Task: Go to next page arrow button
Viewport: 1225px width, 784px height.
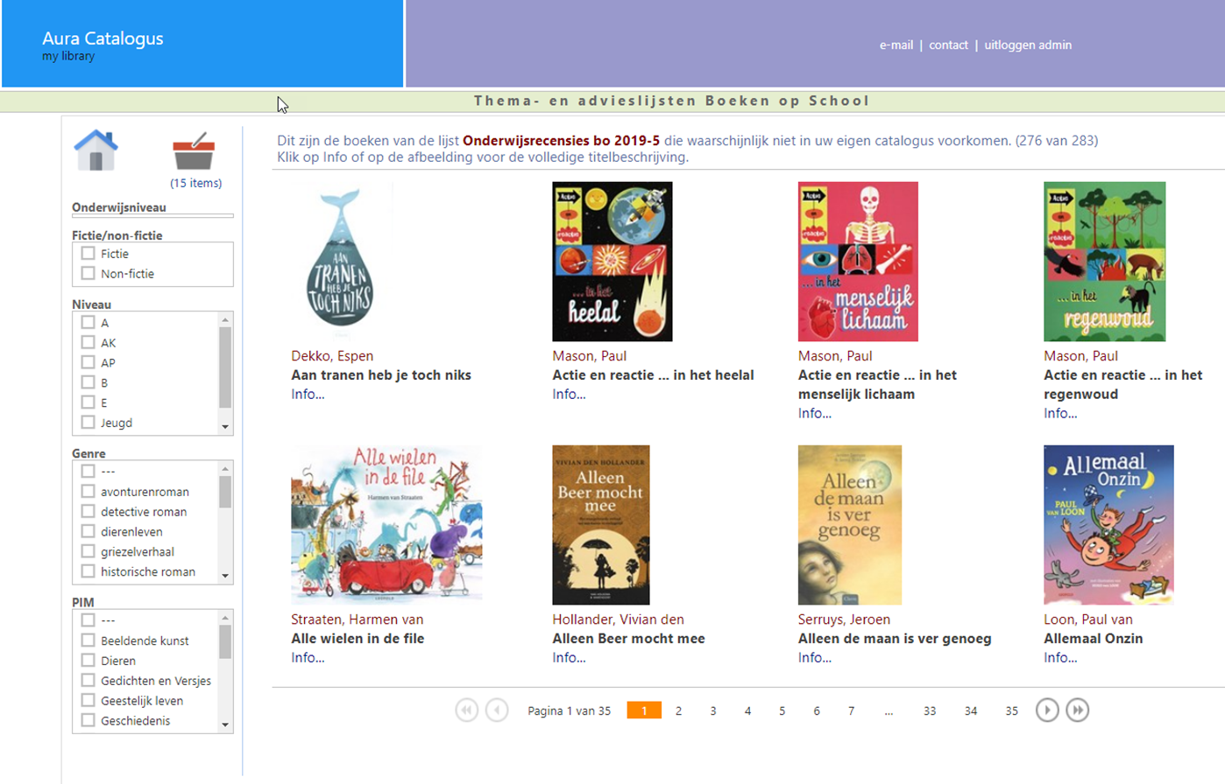Action: coord(1047,710)
